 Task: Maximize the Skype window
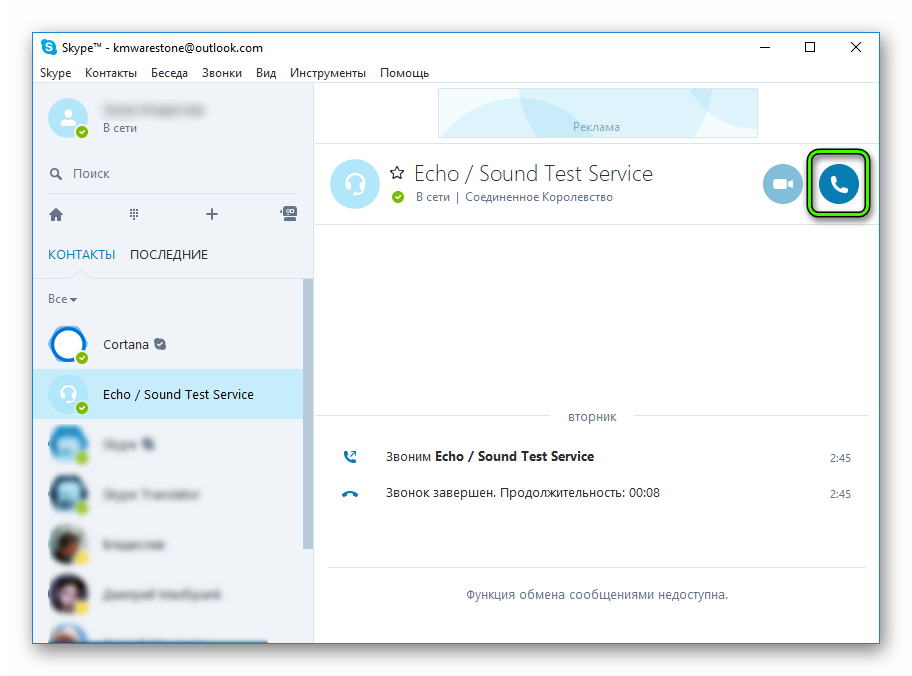(x=810, y=47)
